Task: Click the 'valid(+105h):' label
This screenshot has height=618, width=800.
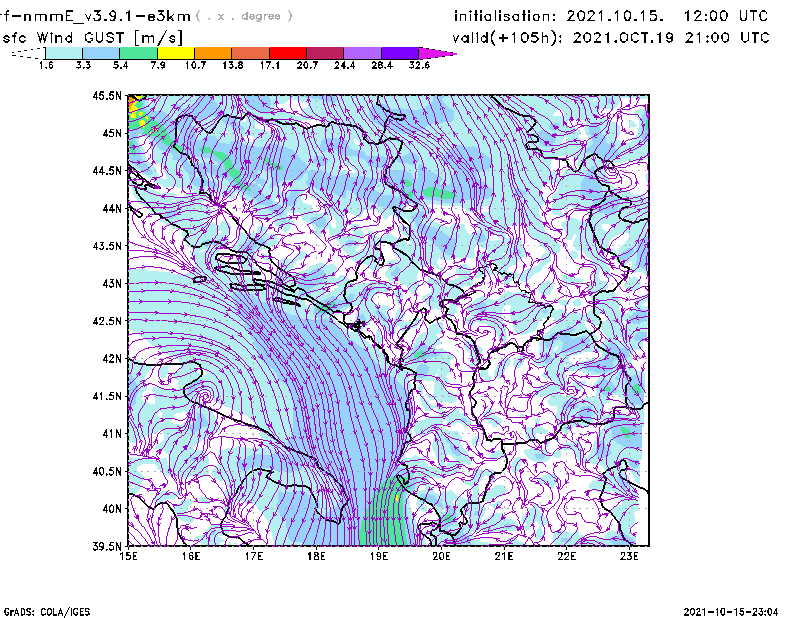Action: [x=508, y=38]
